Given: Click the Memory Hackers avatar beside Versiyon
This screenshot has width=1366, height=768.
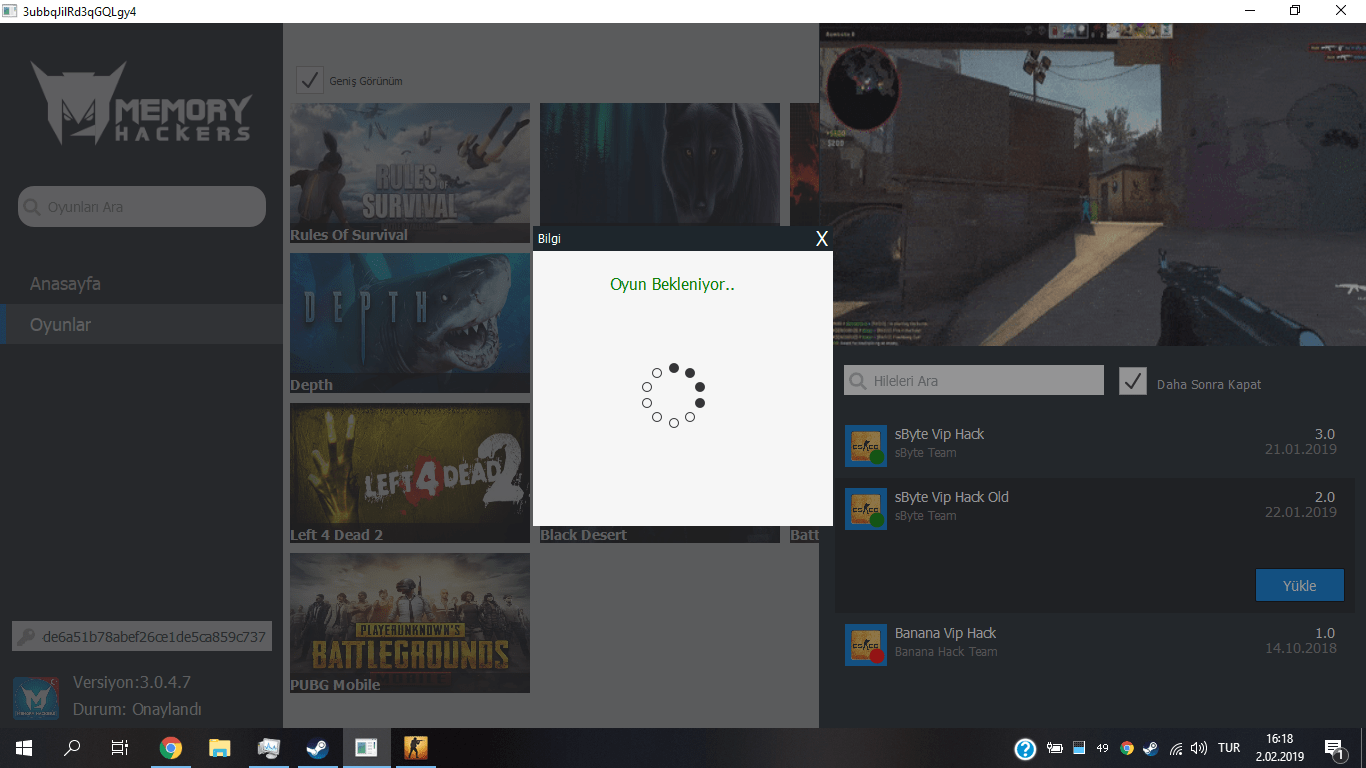Looking at the screenshot, I should 35,698.
